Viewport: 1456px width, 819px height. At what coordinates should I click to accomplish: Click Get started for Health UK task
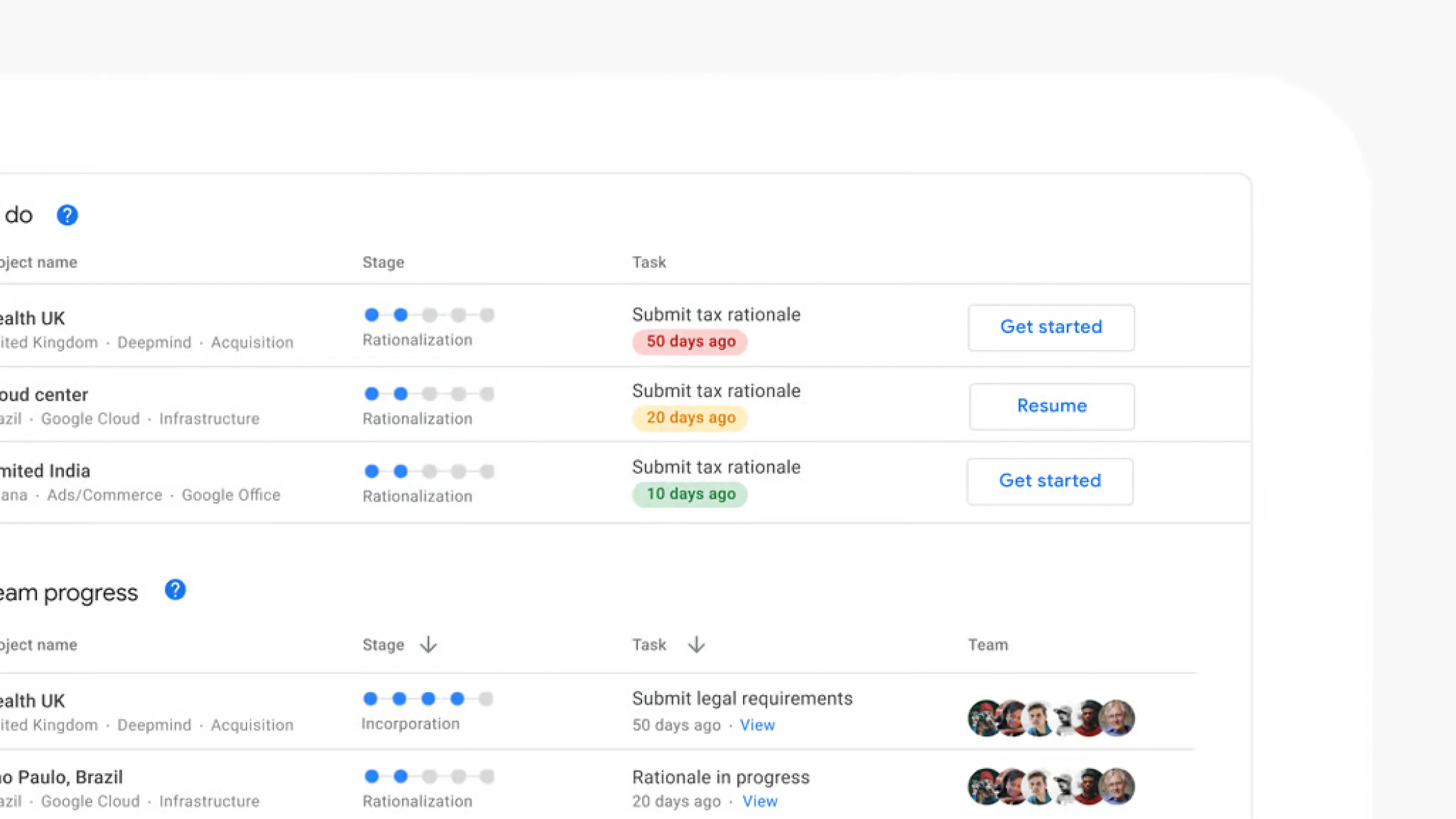click(x=1051, y=328)
